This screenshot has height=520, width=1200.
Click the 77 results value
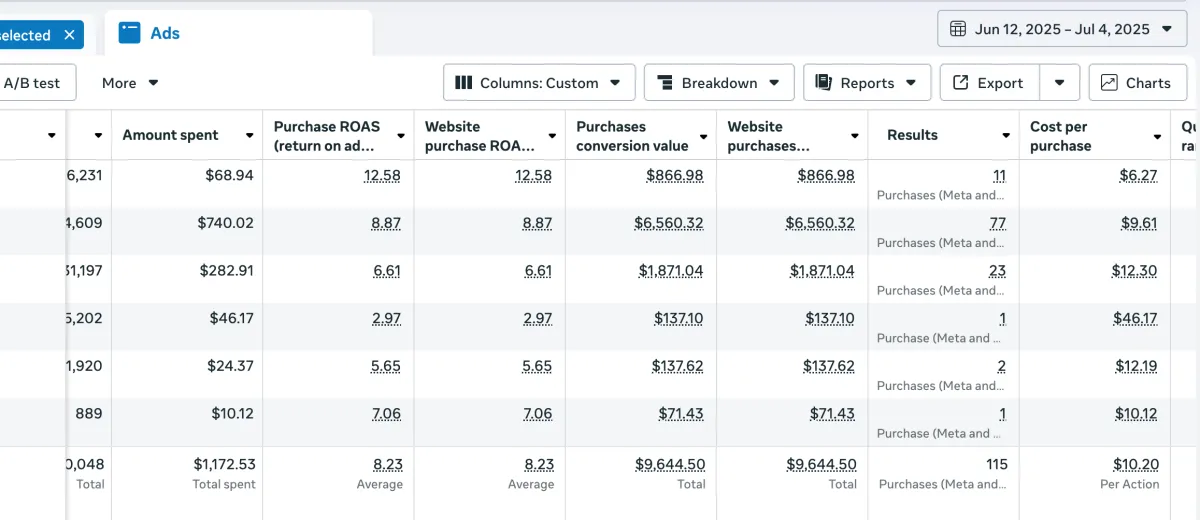tap(997, 223)
